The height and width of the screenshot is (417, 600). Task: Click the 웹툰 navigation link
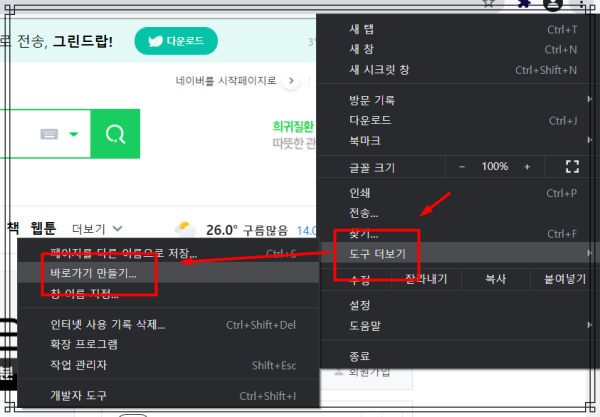click(x=43, y=228)
